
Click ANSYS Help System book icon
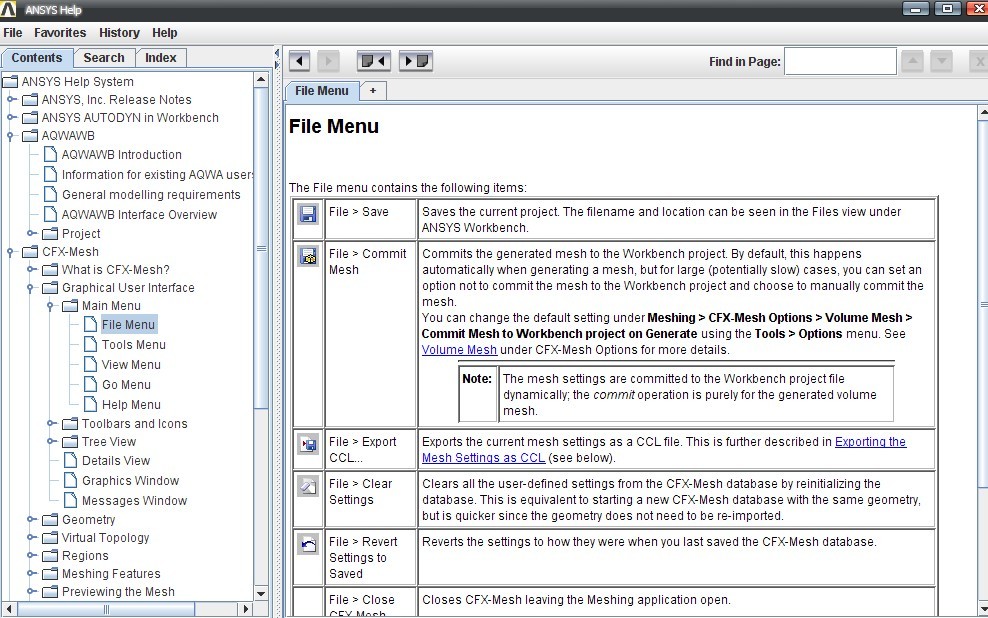[10, 81]
